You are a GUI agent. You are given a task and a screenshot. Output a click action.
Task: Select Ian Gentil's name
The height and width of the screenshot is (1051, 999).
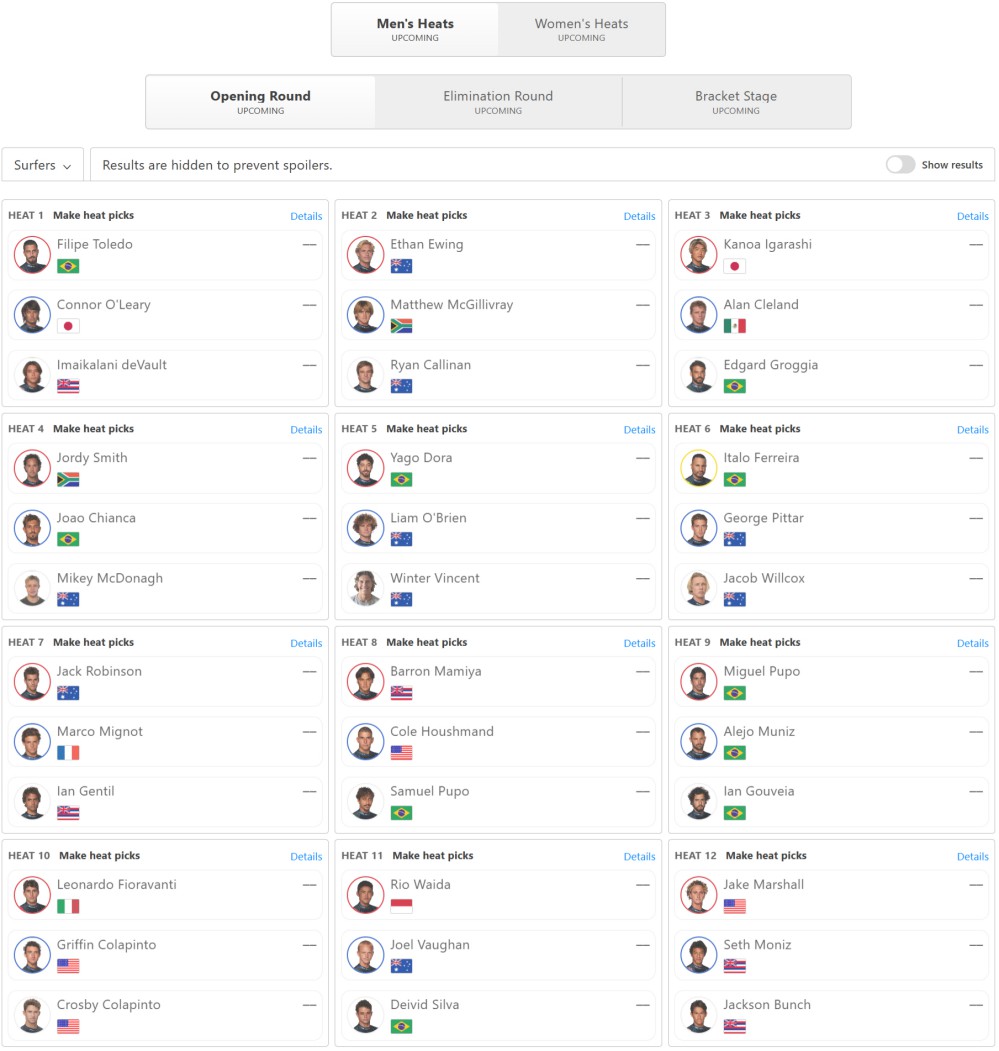tap(85, 791)
